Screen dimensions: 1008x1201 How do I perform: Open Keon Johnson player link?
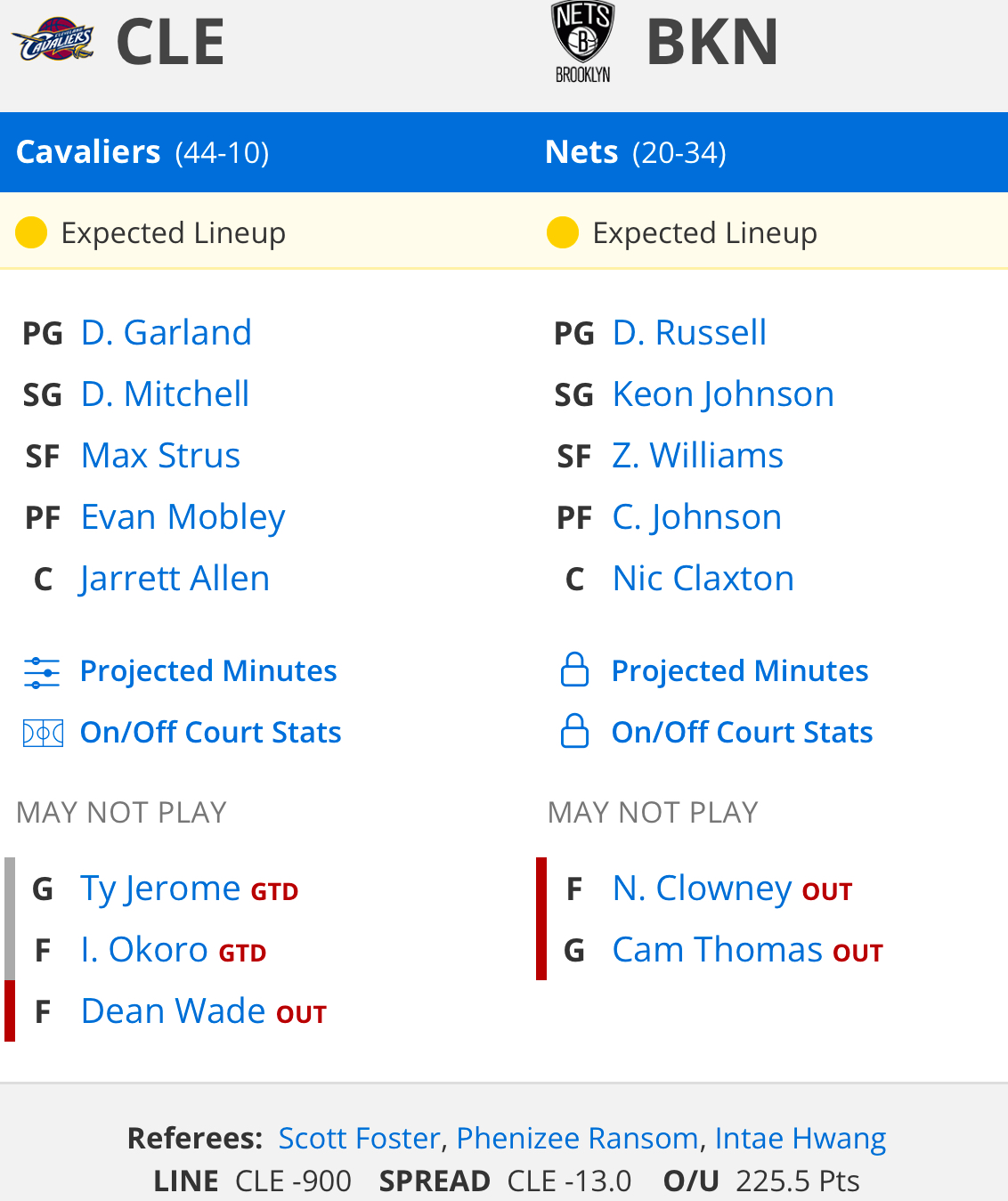coord(723,394)
